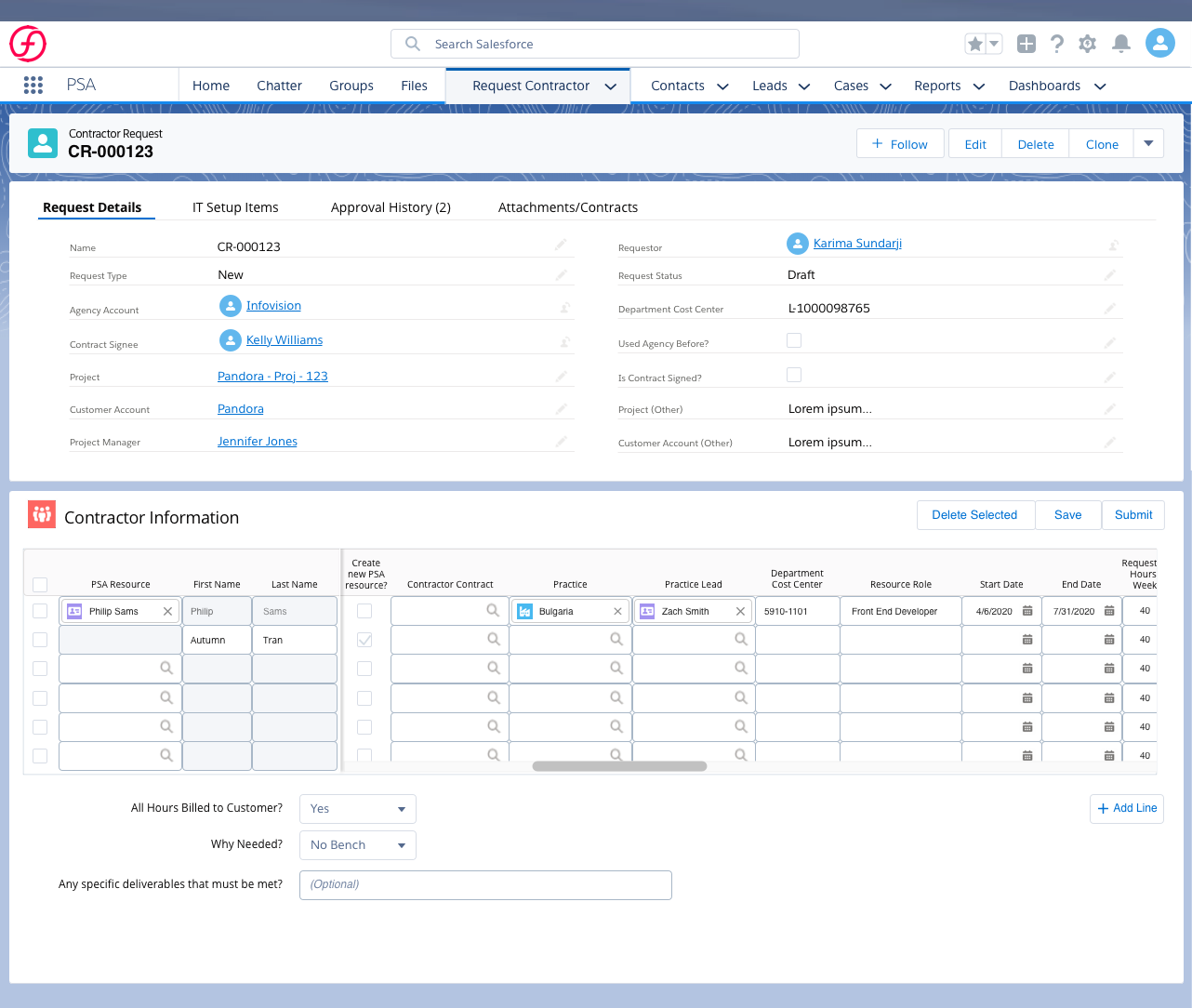Open the global actions plus icon
Image resolution: width=1192 pixels, height=1008 pixels.
(x=1026, y=44)
